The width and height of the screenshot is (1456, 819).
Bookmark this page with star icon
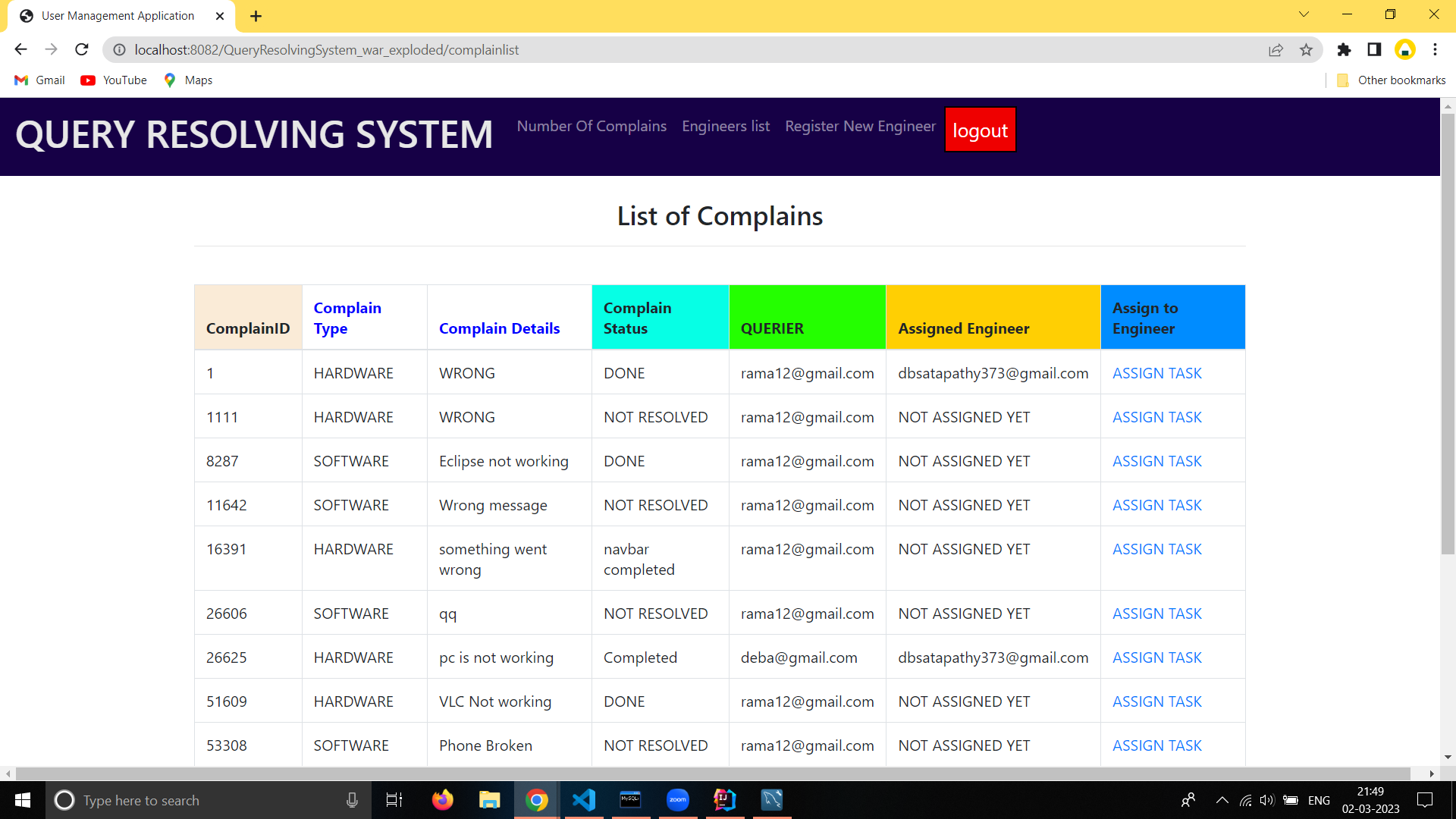coord(1306,50)
